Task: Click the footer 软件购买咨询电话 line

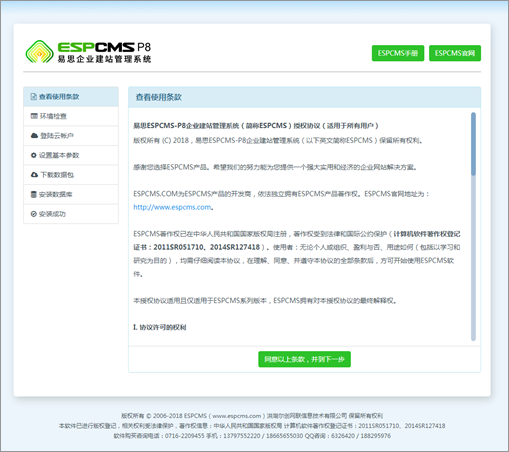Action: click(x=252, y=436)
